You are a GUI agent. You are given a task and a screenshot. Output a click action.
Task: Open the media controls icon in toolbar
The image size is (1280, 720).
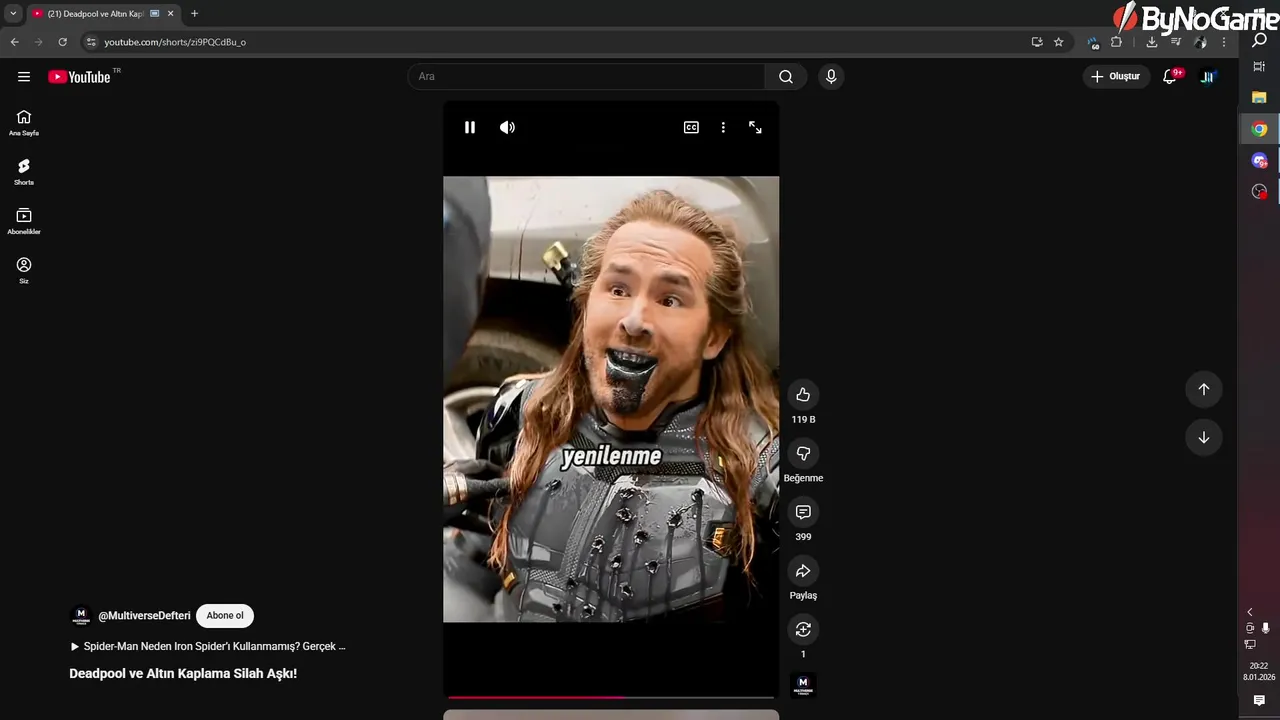click(x=1176, y=42)
